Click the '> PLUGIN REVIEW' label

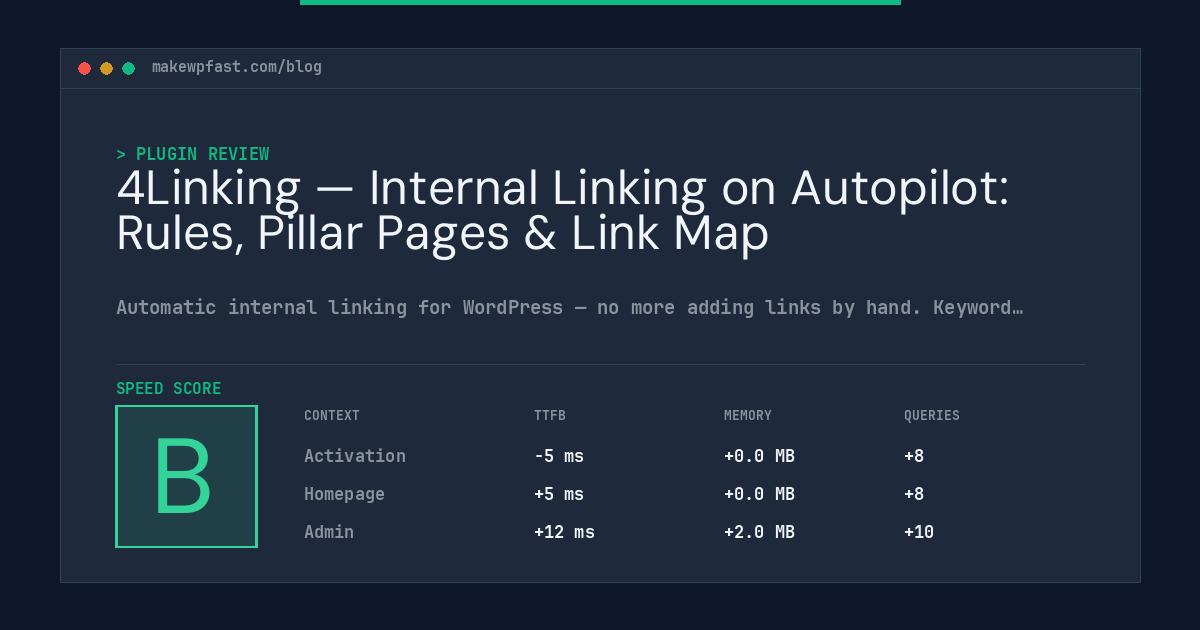[193, 154]
